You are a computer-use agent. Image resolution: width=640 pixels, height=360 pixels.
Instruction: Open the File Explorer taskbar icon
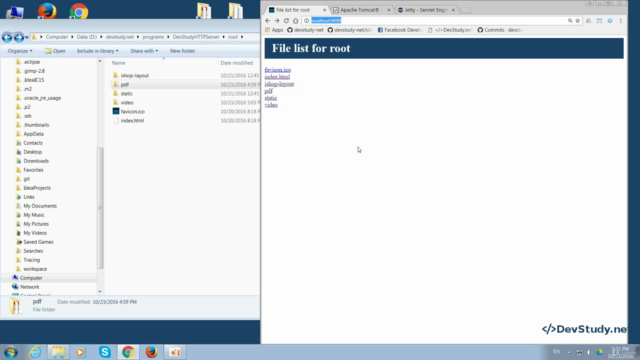point(58,352)
